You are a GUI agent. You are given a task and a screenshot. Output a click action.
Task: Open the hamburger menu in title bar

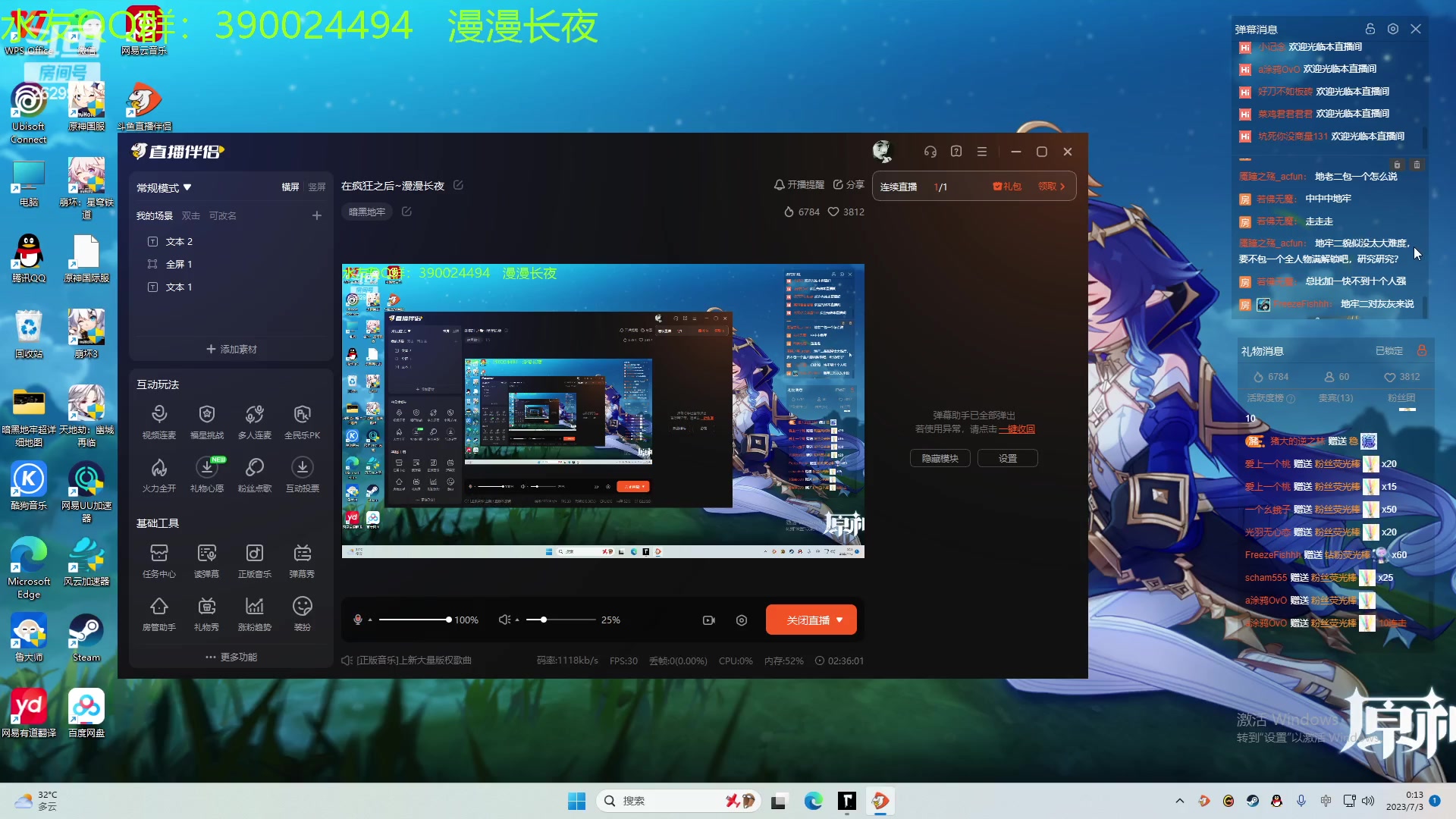click(x=981, y=151)
